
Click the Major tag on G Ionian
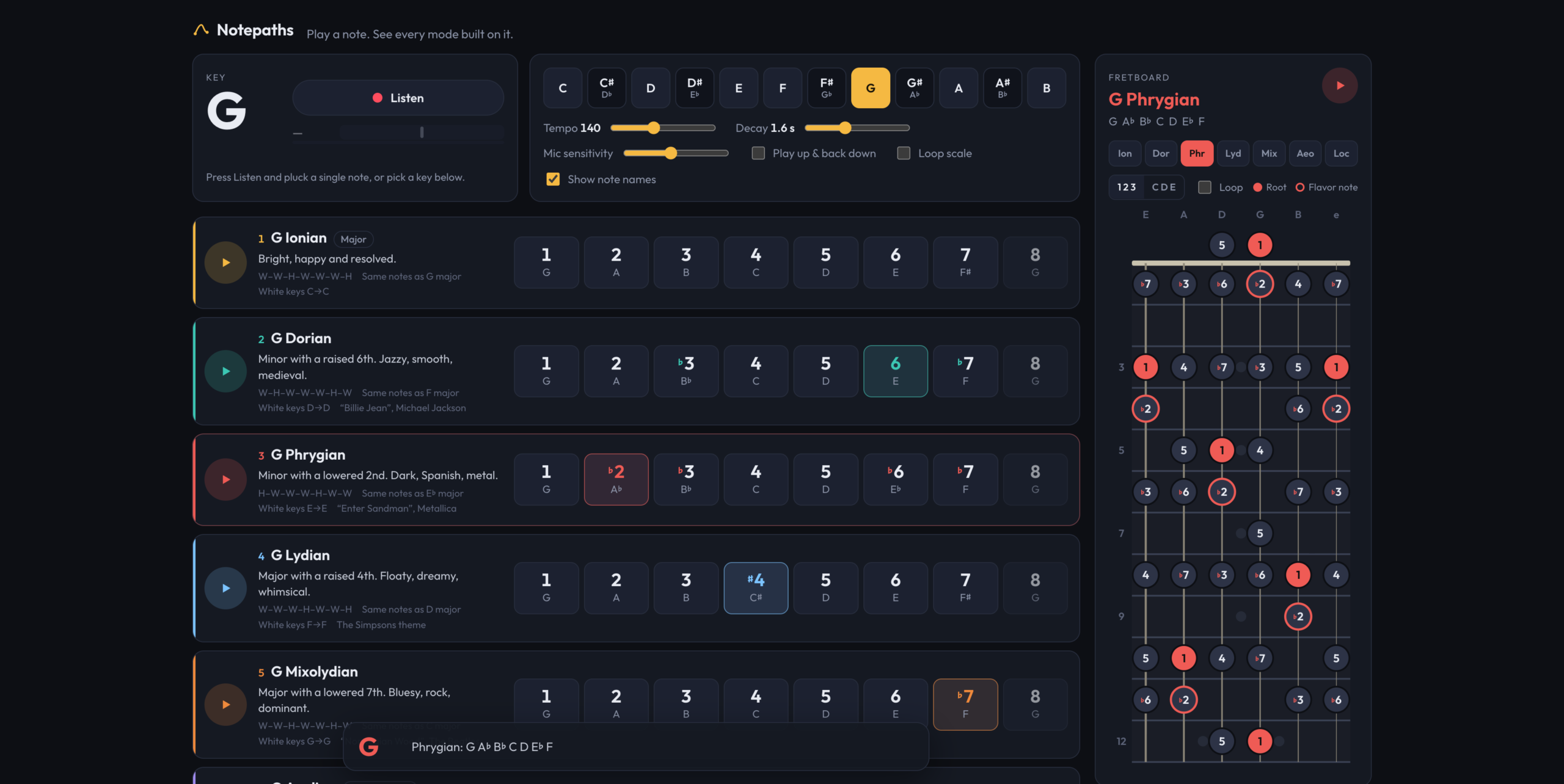pos(354,239)
